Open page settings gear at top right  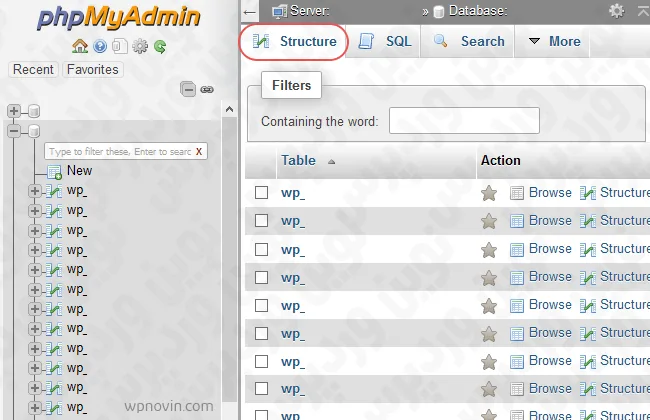616,11
